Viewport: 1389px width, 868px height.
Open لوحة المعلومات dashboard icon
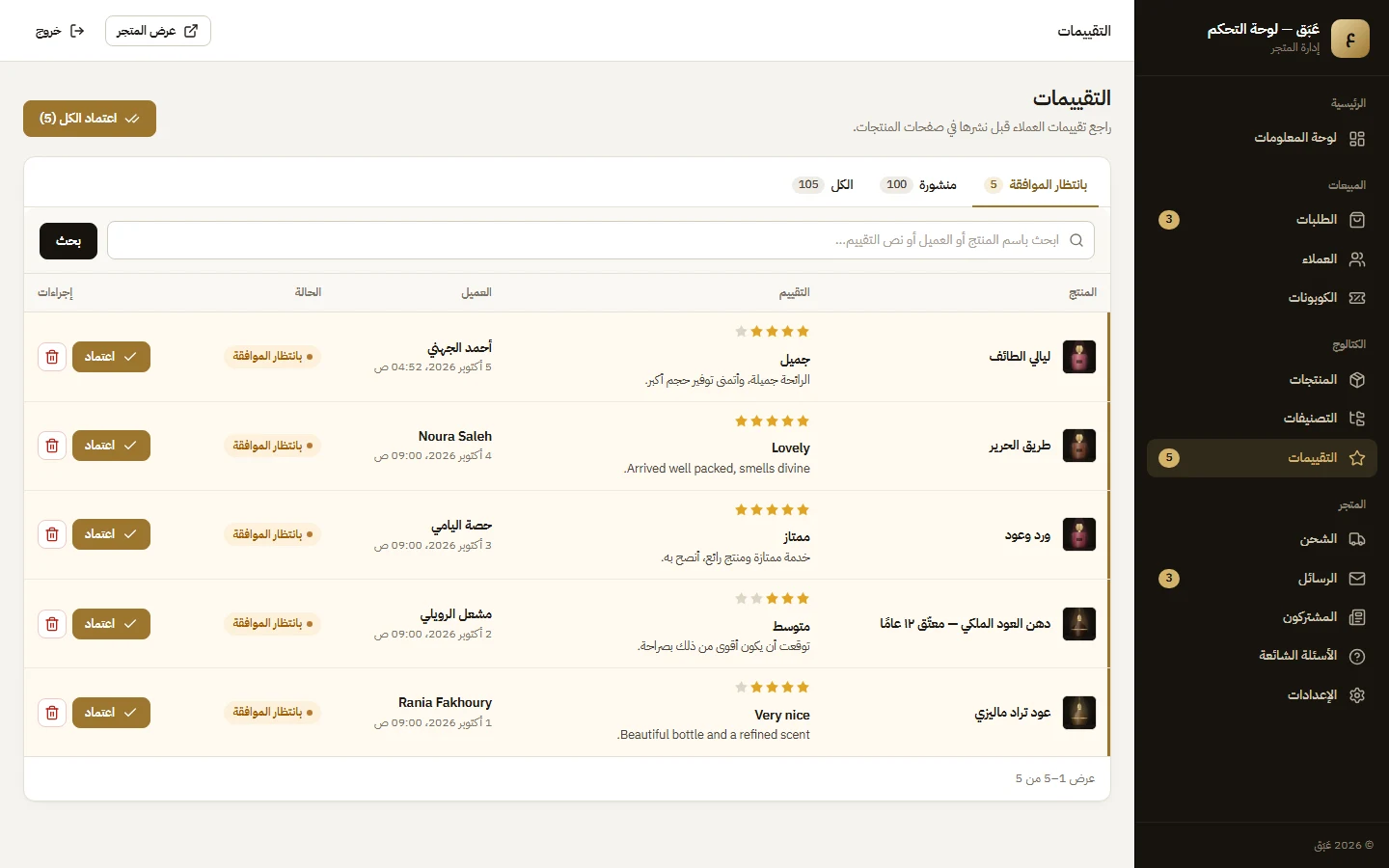(1357, 138)
